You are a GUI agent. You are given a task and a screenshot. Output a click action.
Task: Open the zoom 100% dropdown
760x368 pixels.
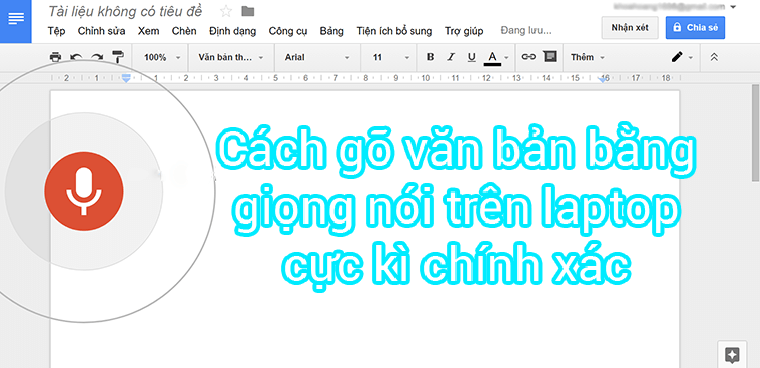162,57
